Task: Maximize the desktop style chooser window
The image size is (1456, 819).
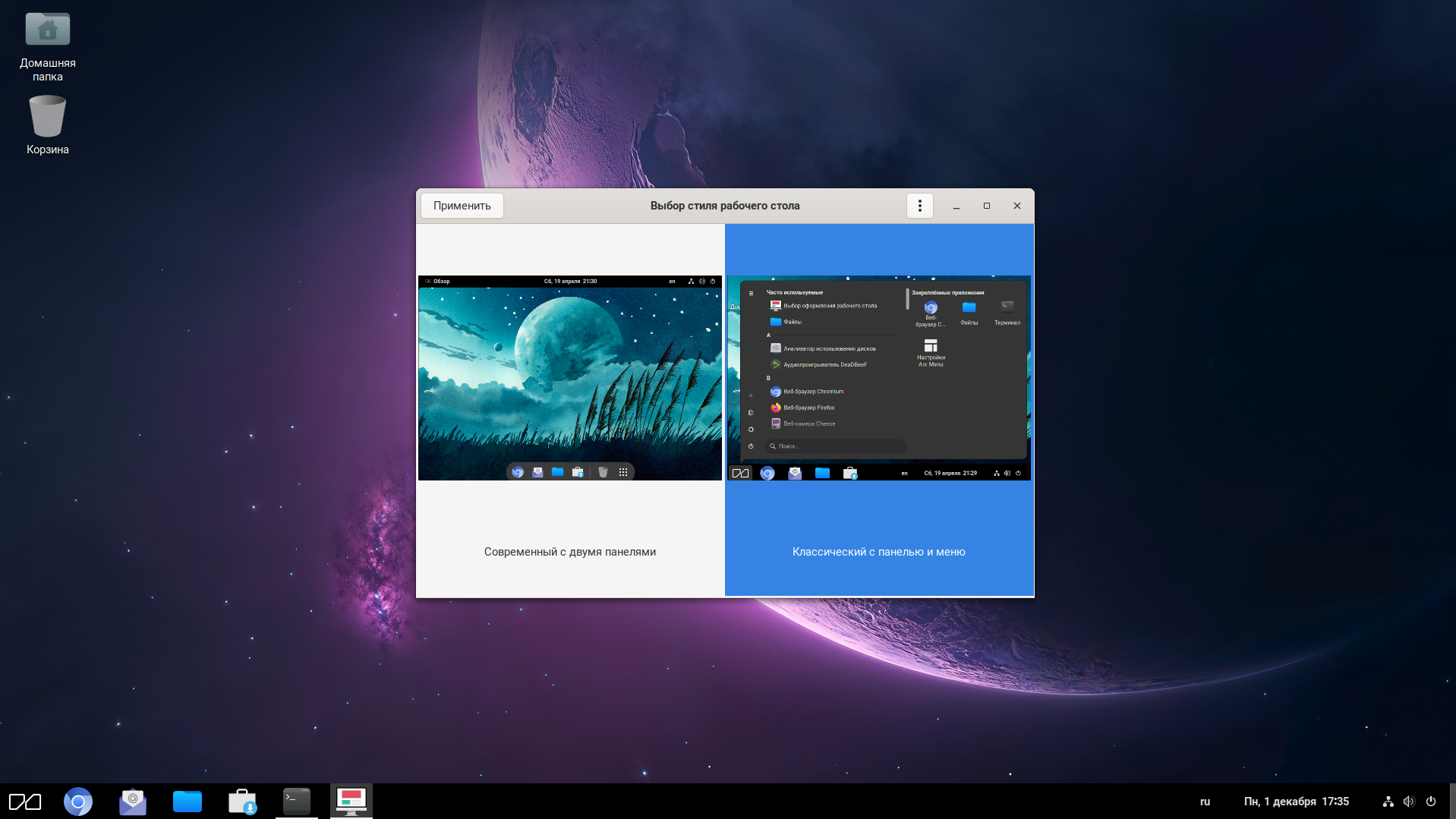Action: pyautogui.click(x=986, y=206)
